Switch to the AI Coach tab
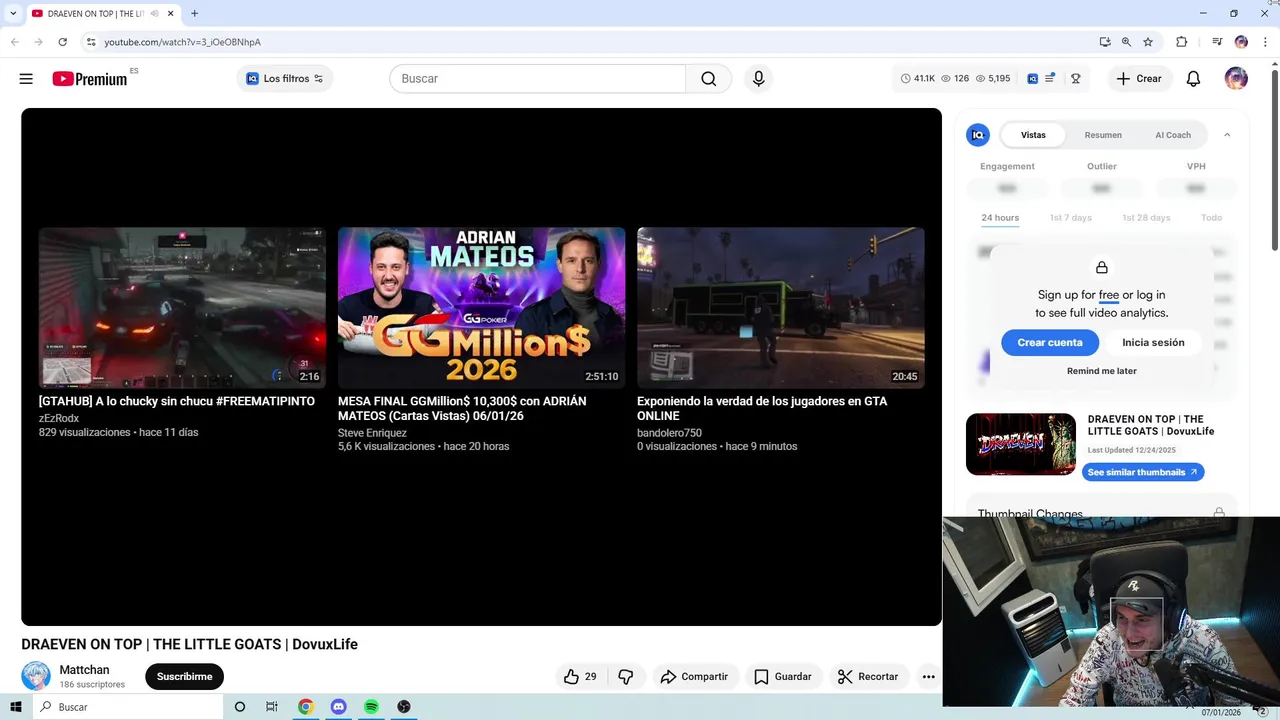This screenshot has width=1280, height=720. (x=1173, y=135)
